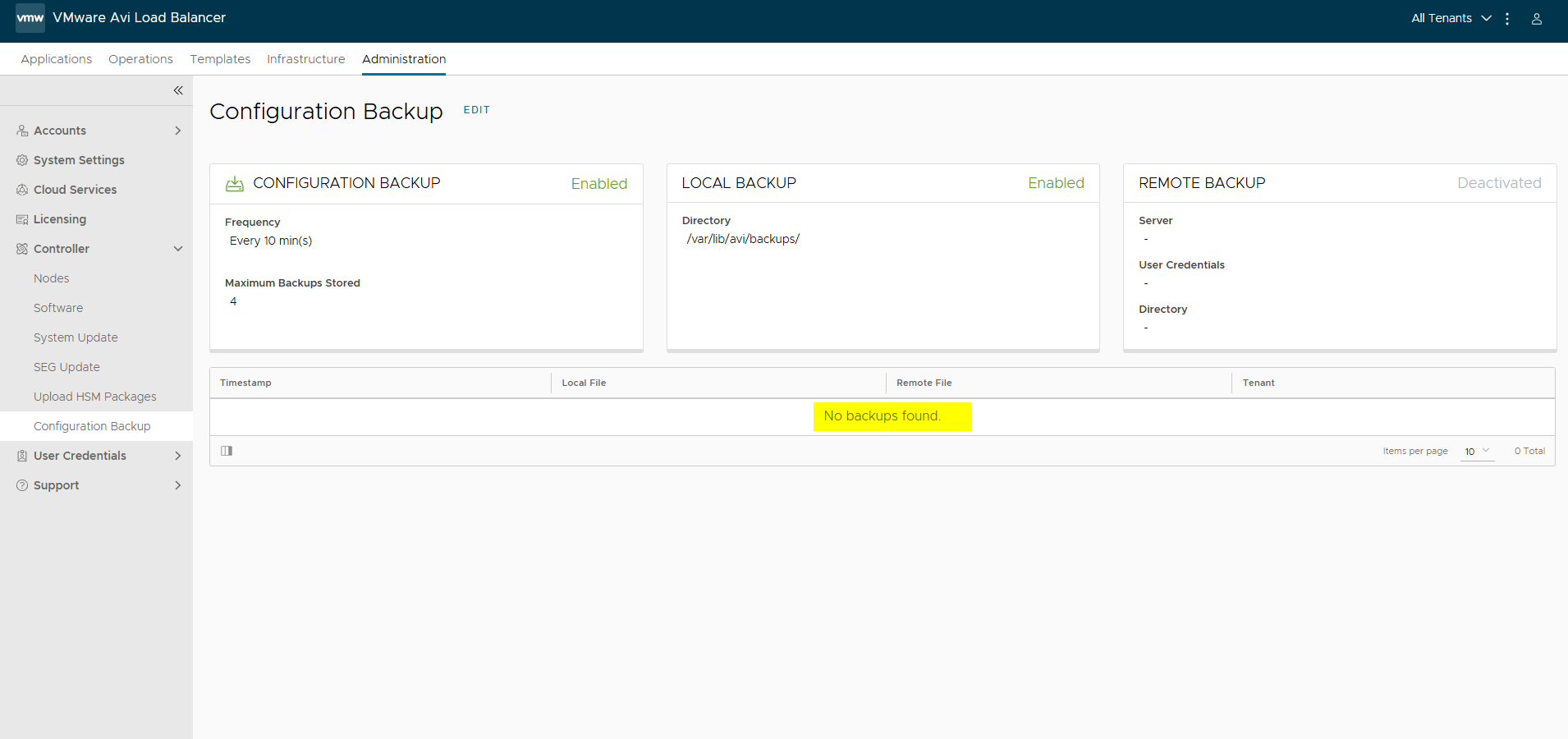Open the vertical three-dot menu

pos(1507,19)
